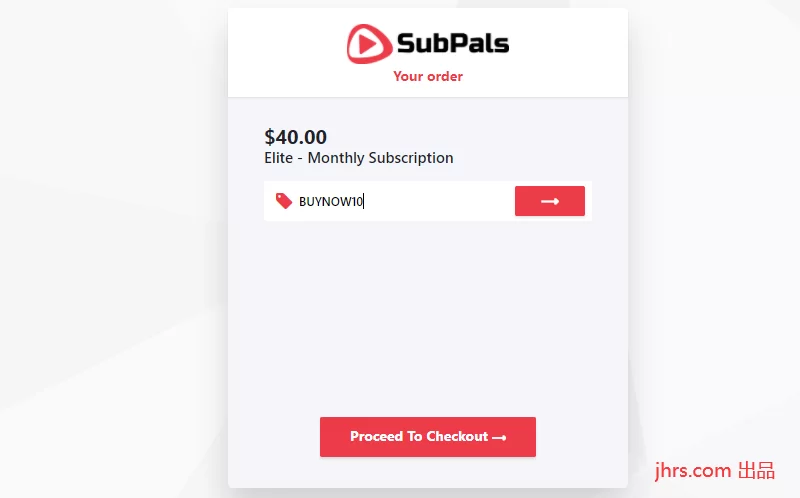Select the "Your order" heading
The height and width of the screenshot is (498, 800).
428,76
